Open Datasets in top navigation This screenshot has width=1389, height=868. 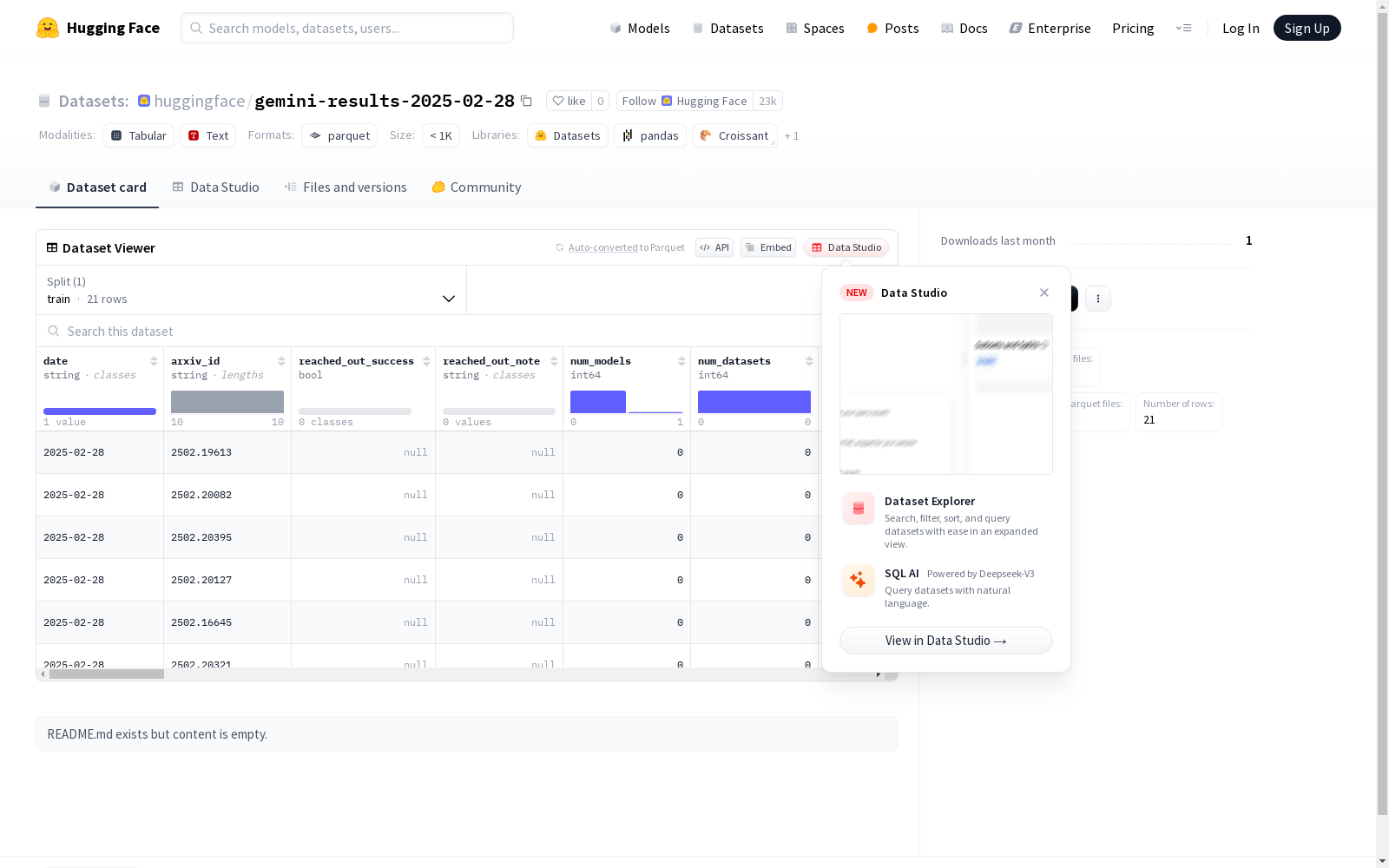(x=727, y=28)
